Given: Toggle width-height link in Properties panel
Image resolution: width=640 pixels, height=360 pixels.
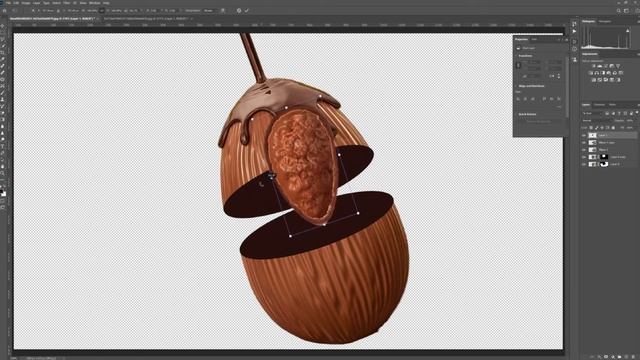Looking at the screenshot, I should (518, 65).
